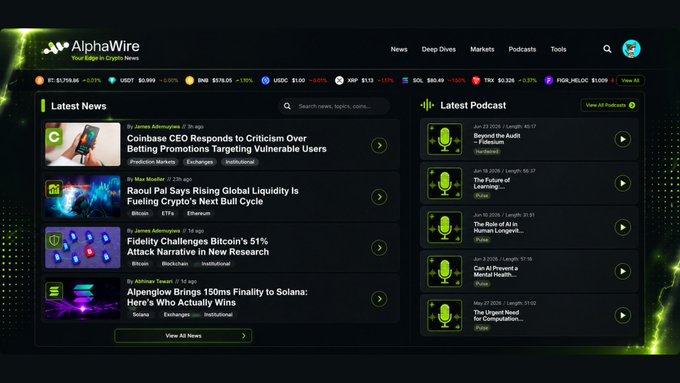
Task: Click Future of Learning microphone thumbnail
Action: 445,183
